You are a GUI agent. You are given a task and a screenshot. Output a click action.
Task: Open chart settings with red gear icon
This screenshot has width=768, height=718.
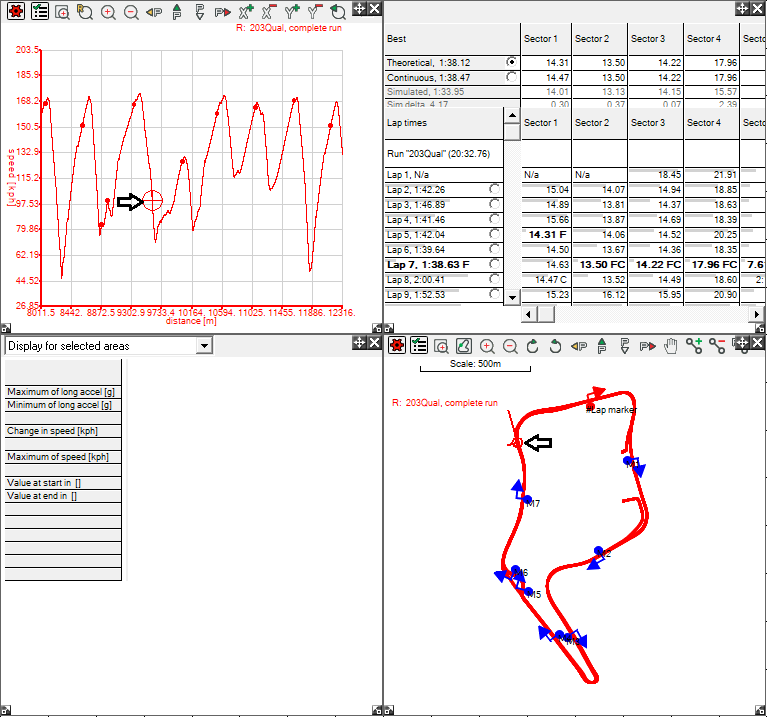click(x=15, y=12)
